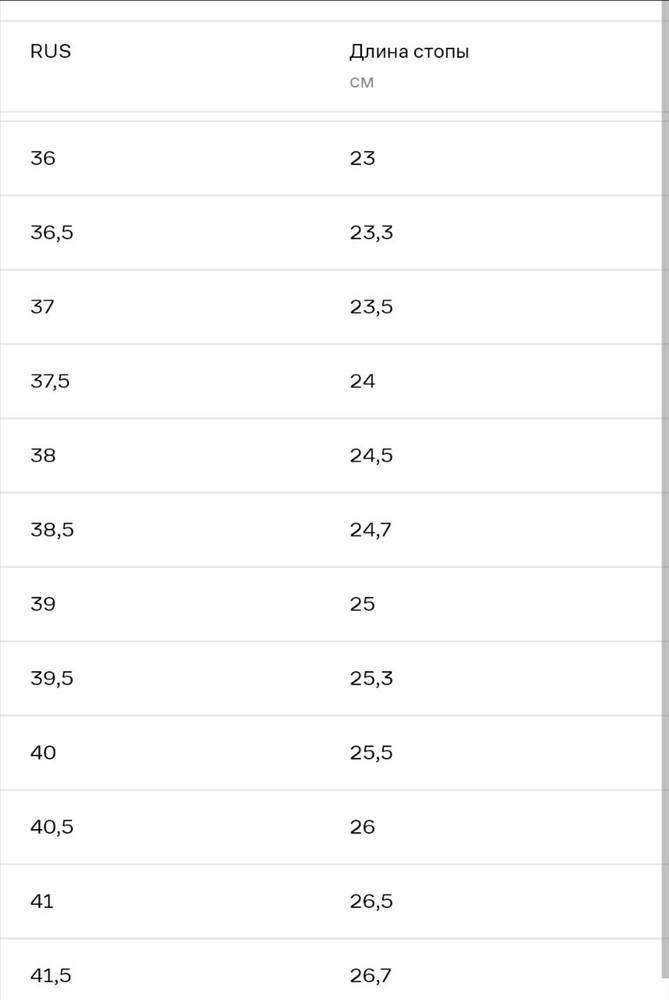The width and height of the screenshot is (669, 1000).
Task: Select the size 39 row
Action: pyautogui.click(x=330, y=604)
